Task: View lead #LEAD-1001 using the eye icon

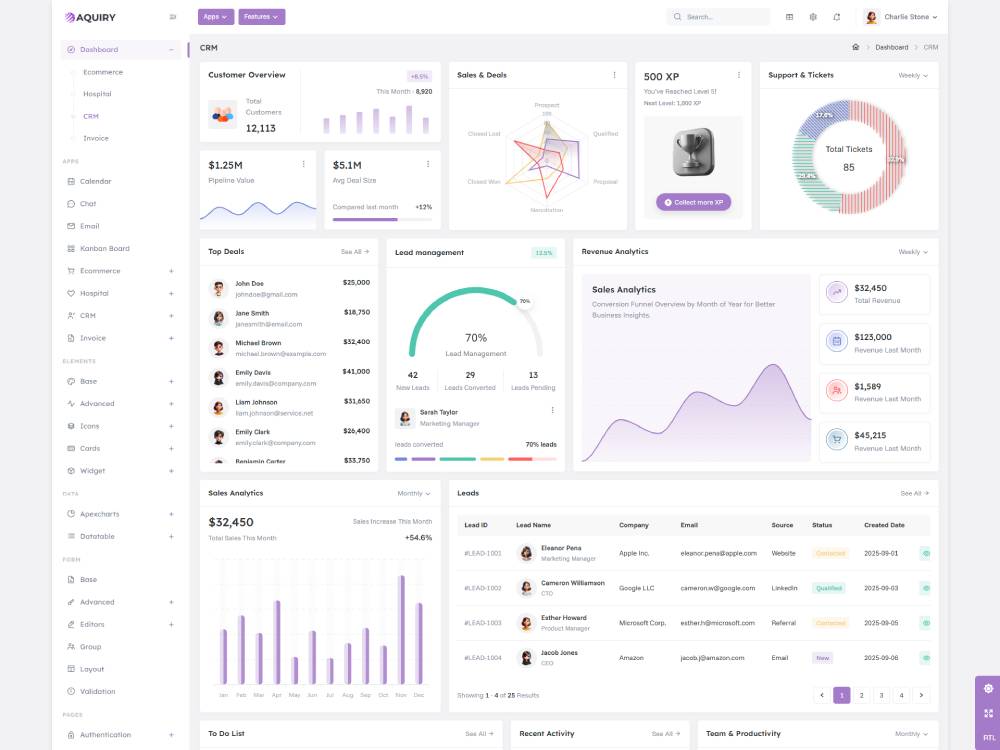Action: click(x=925, y=553)
